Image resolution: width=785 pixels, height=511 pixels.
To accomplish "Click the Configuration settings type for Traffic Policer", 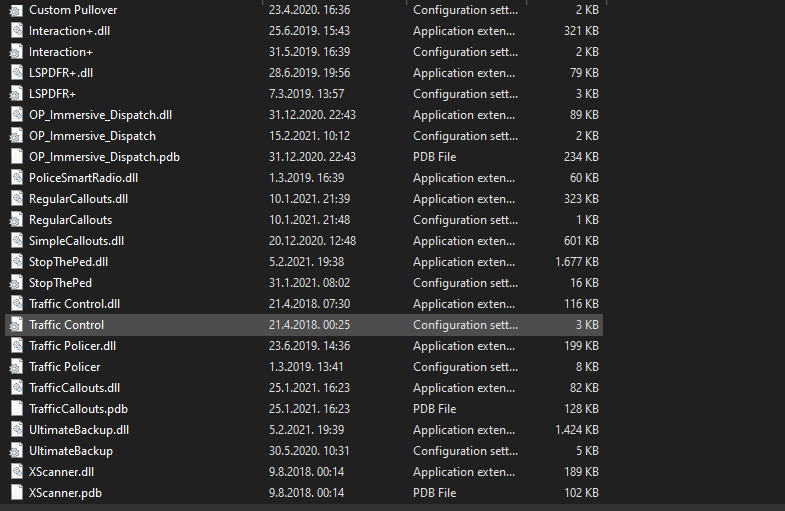I will [x=466, y=367].
